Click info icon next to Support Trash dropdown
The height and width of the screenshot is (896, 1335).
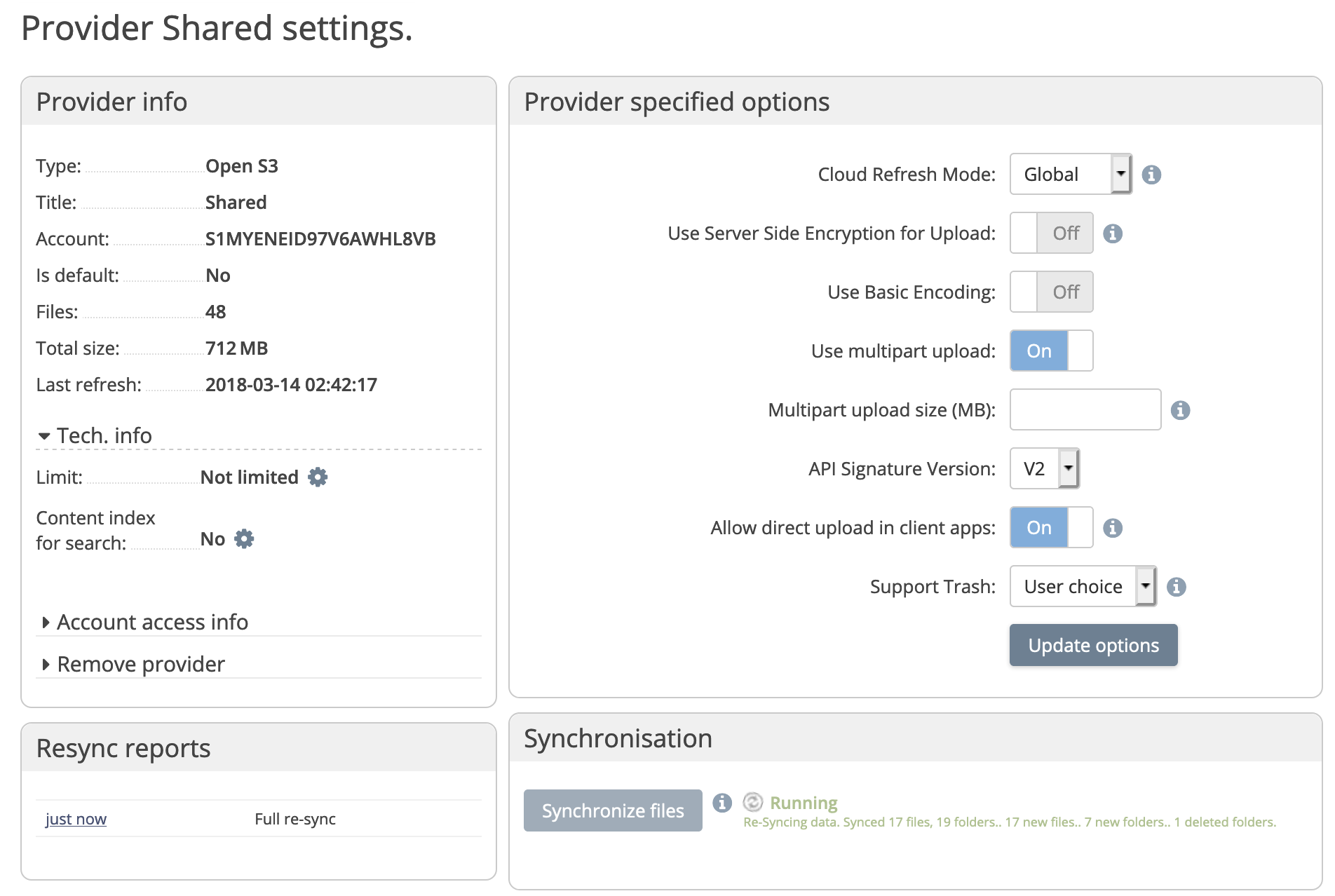point(1177,587)
